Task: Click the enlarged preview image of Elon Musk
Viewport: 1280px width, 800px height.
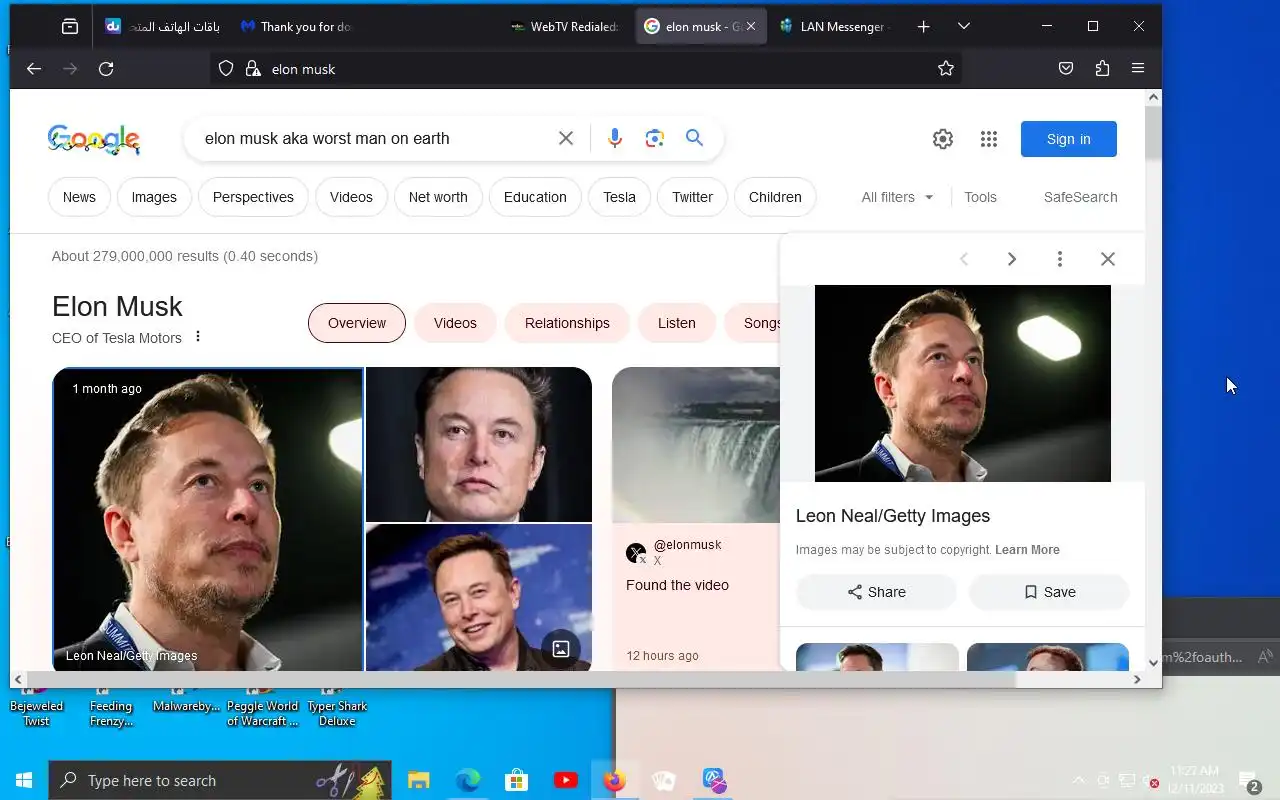Action: [x=963, y=384]
